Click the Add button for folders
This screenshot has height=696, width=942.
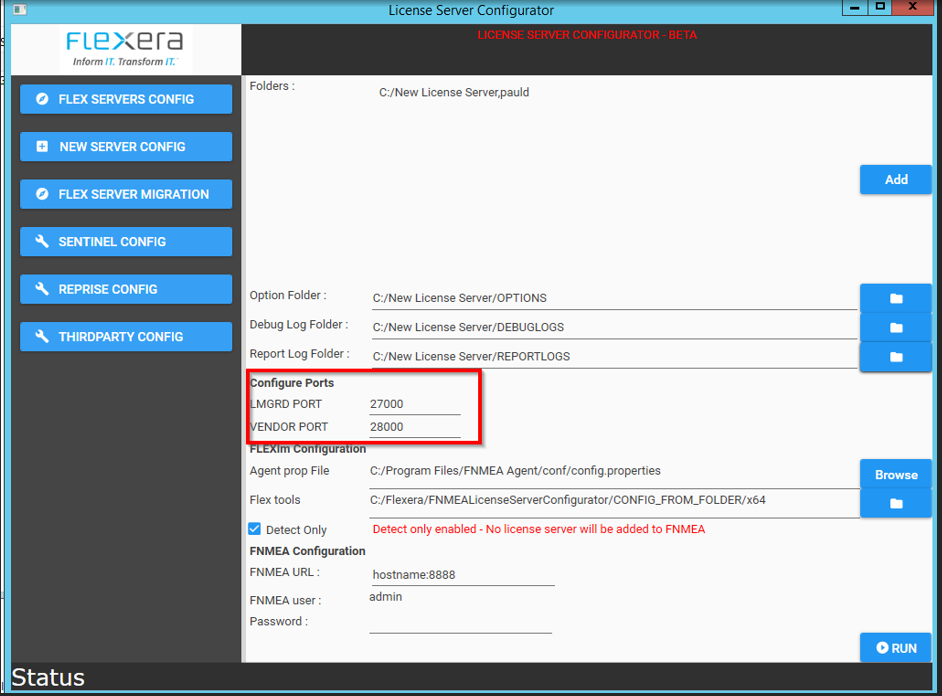[896, 180]
